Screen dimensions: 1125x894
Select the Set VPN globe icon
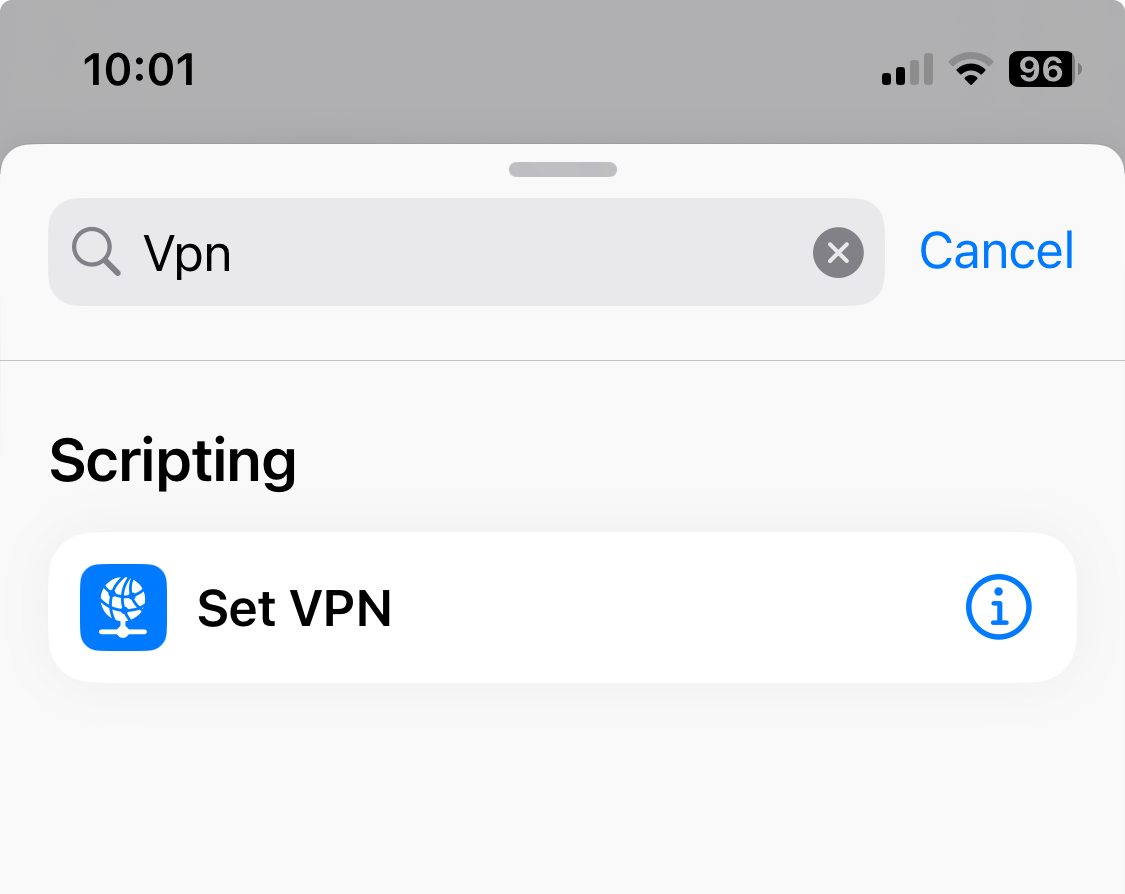click(x=123, y=607)
